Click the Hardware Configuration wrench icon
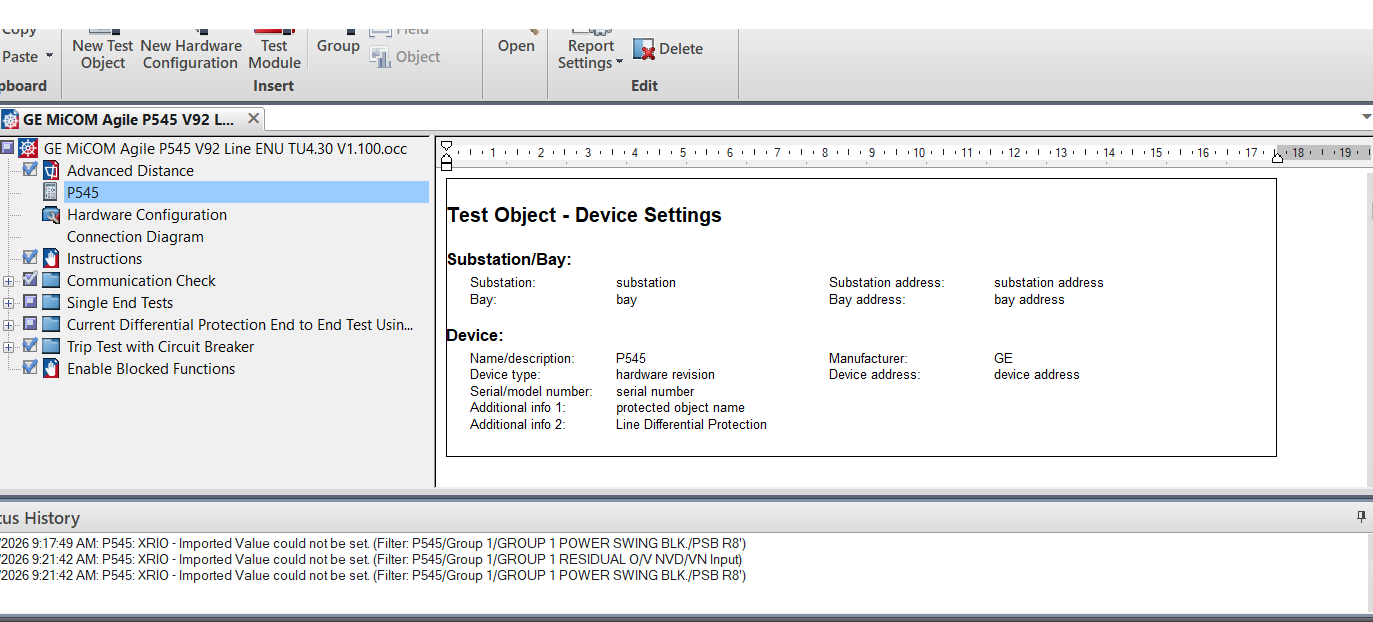The width and height of the screenshot is (1373, 622). [50, 214]
